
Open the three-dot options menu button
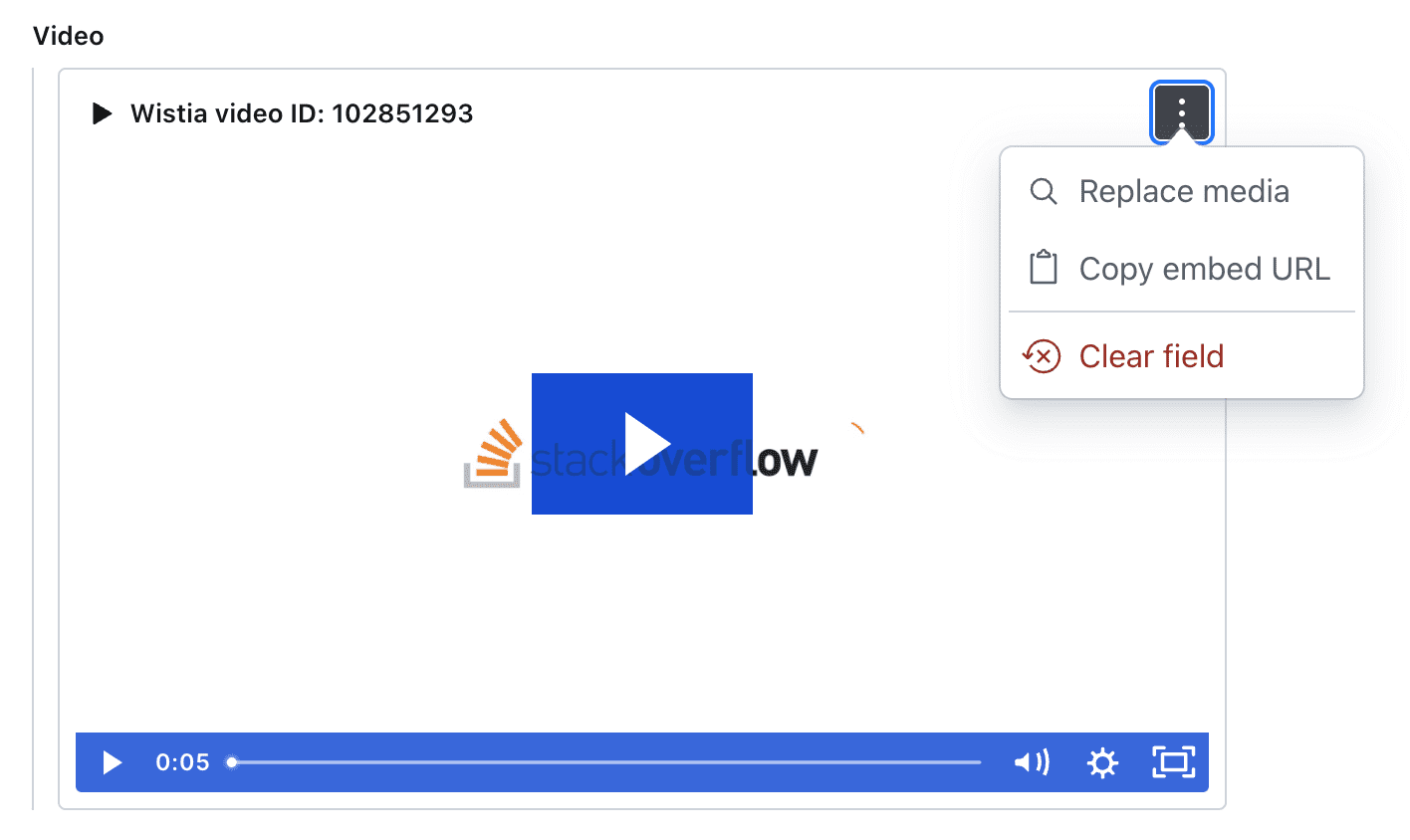tap(1181, 112)
